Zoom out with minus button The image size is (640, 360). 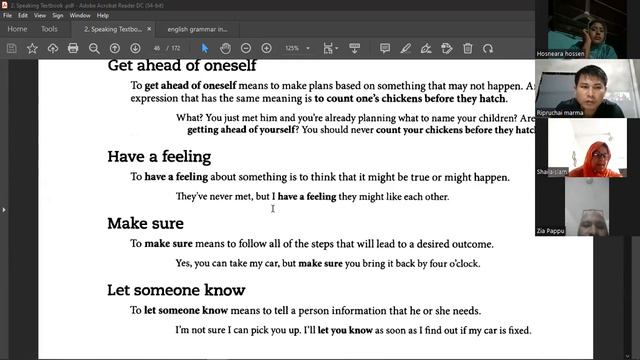point(246,48)
